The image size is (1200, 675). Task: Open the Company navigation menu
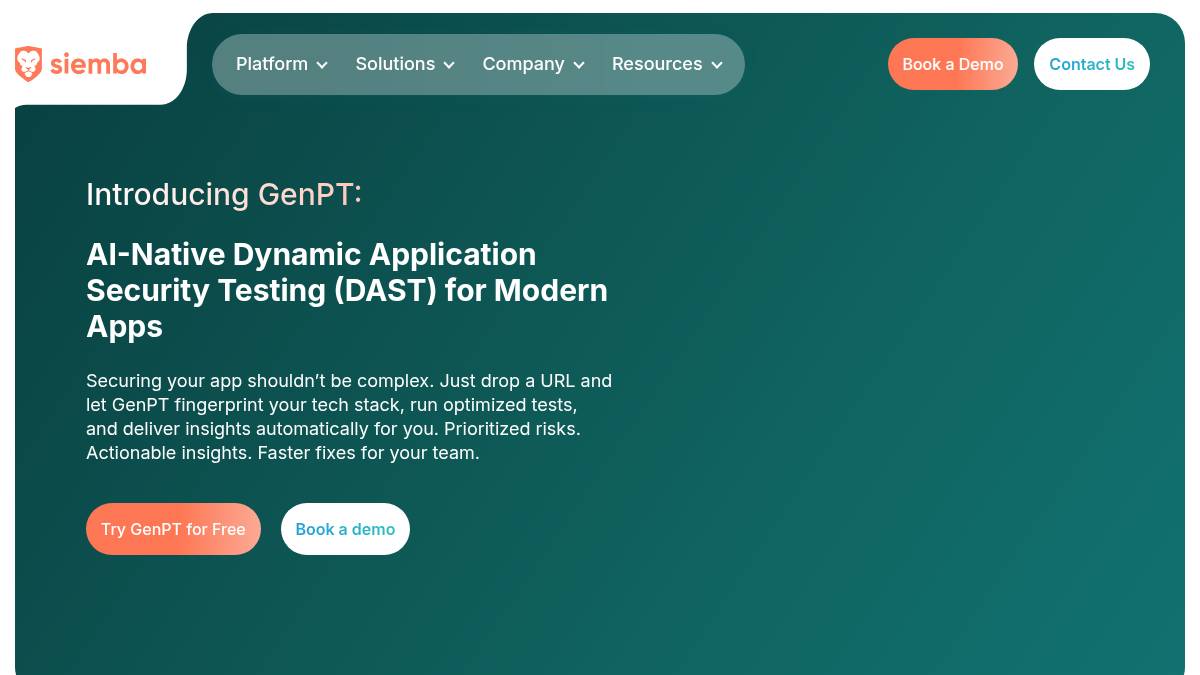523,64
